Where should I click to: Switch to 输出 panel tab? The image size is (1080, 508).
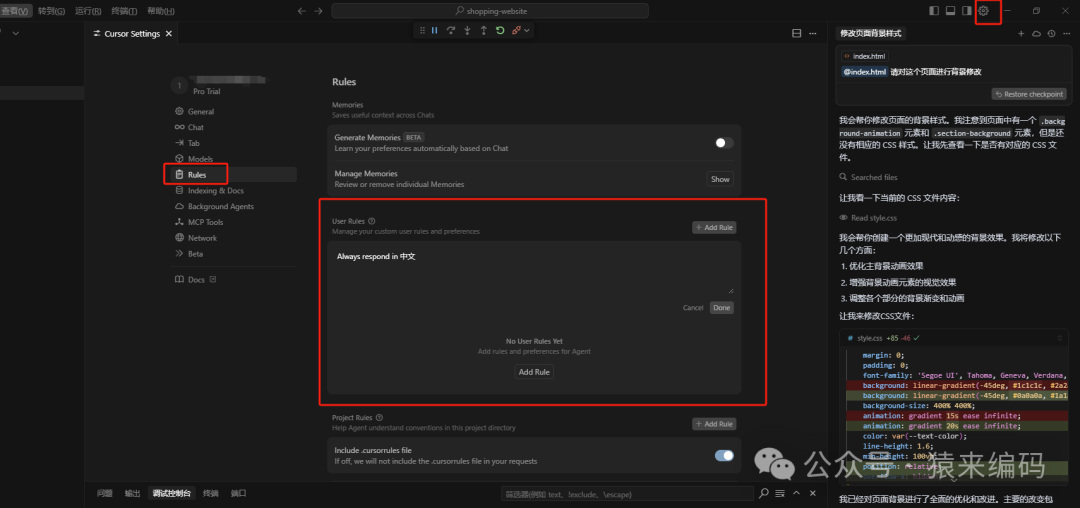(132, 494)
